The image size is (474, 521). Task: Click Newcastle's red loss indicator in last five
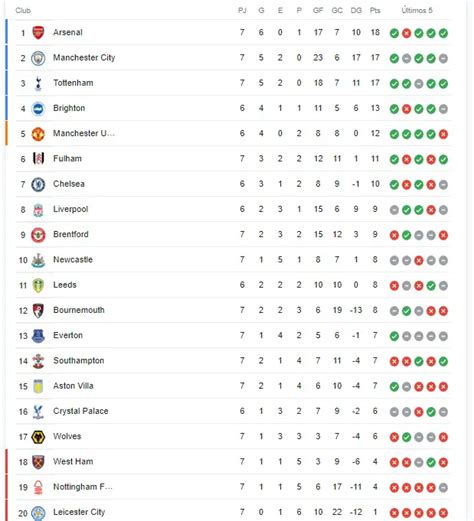(419, 260)
